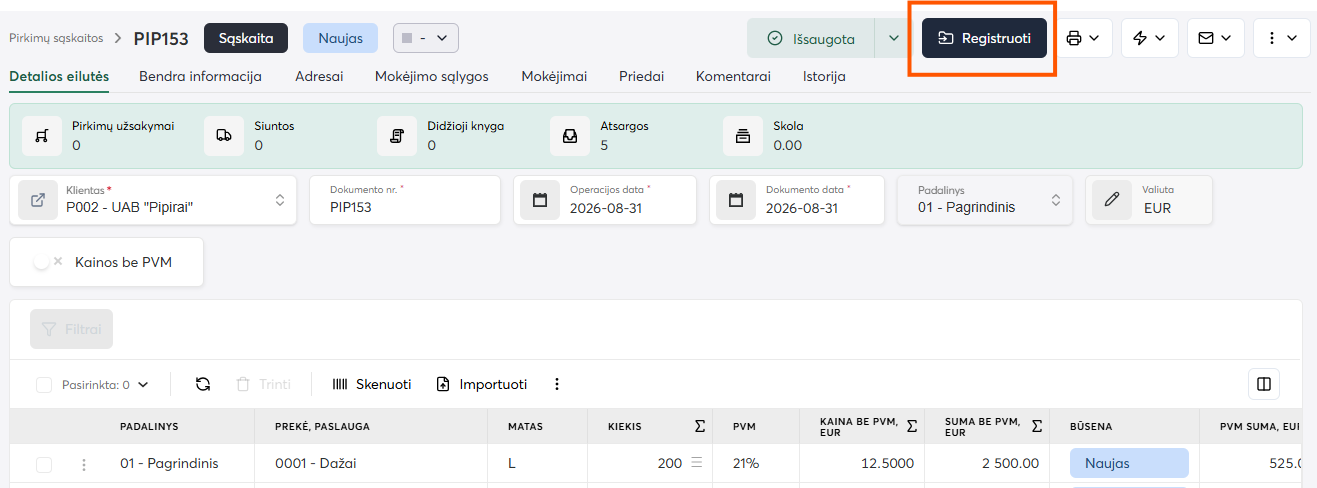Click the Kiekis column sum icon
The width and height of the screenshot is (1317, 488).
tap(700, 426)
